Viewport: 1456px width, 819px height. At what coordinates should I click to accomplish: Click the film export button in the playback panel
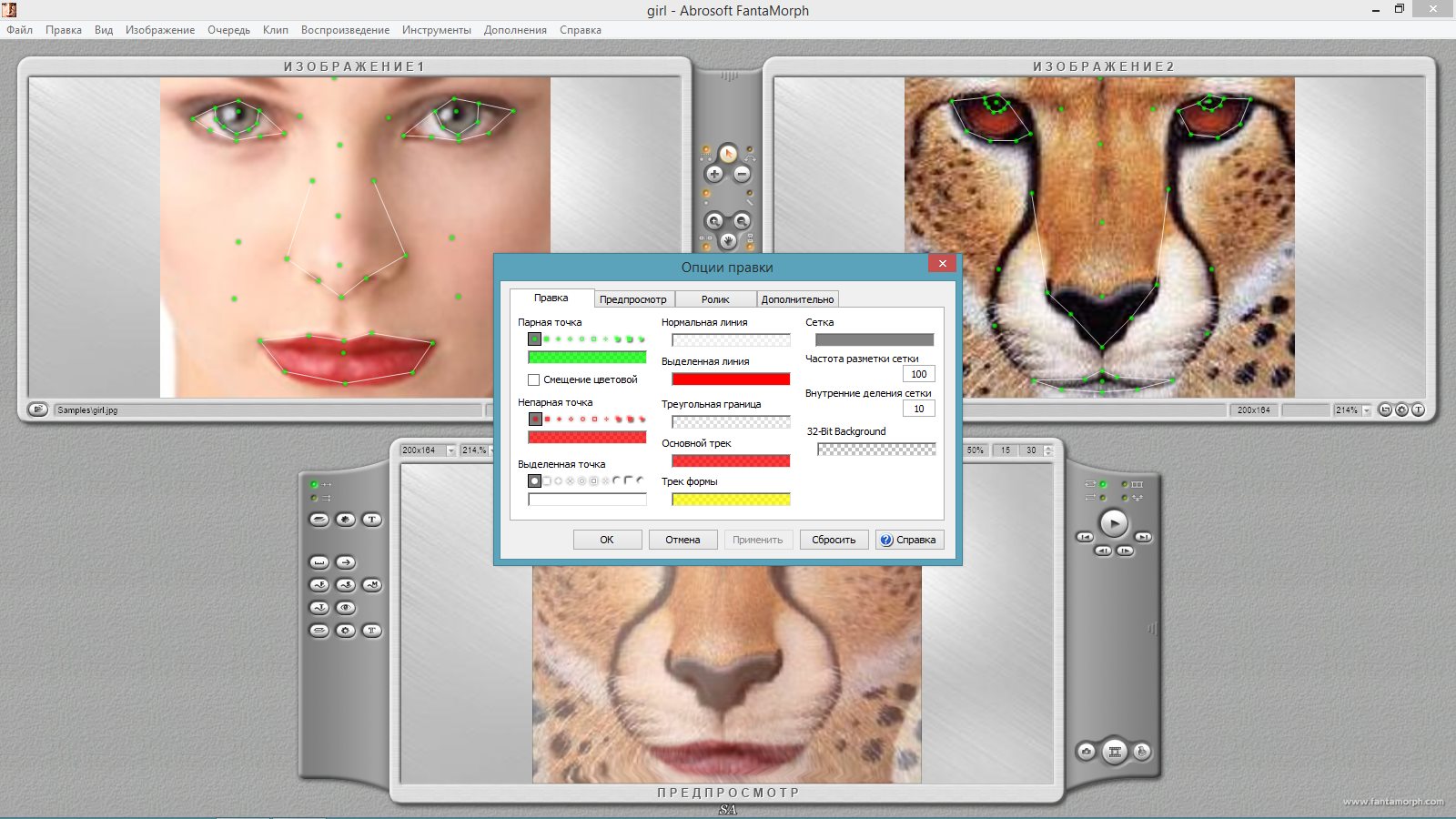point(1115,752)
